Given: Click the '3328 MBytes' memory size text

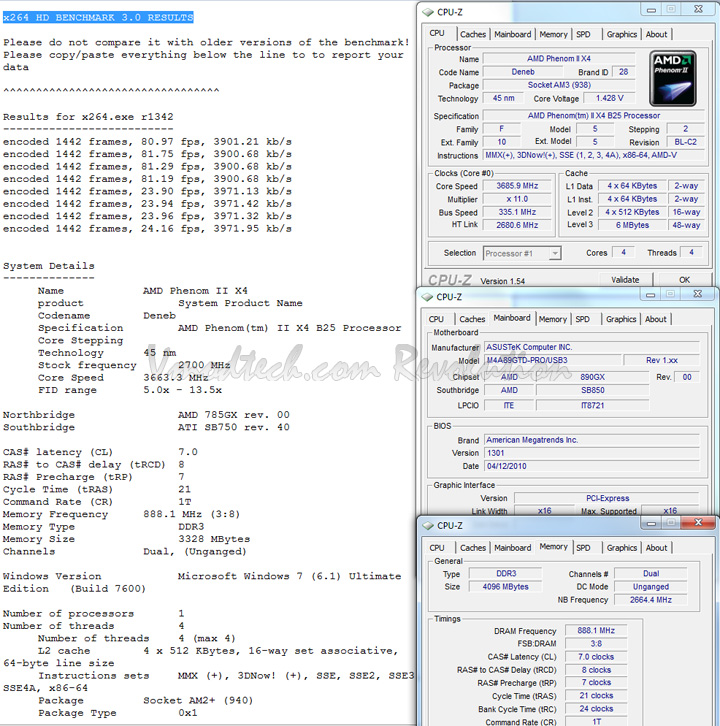Looking at the screenshot, I should tap(214, 539).
